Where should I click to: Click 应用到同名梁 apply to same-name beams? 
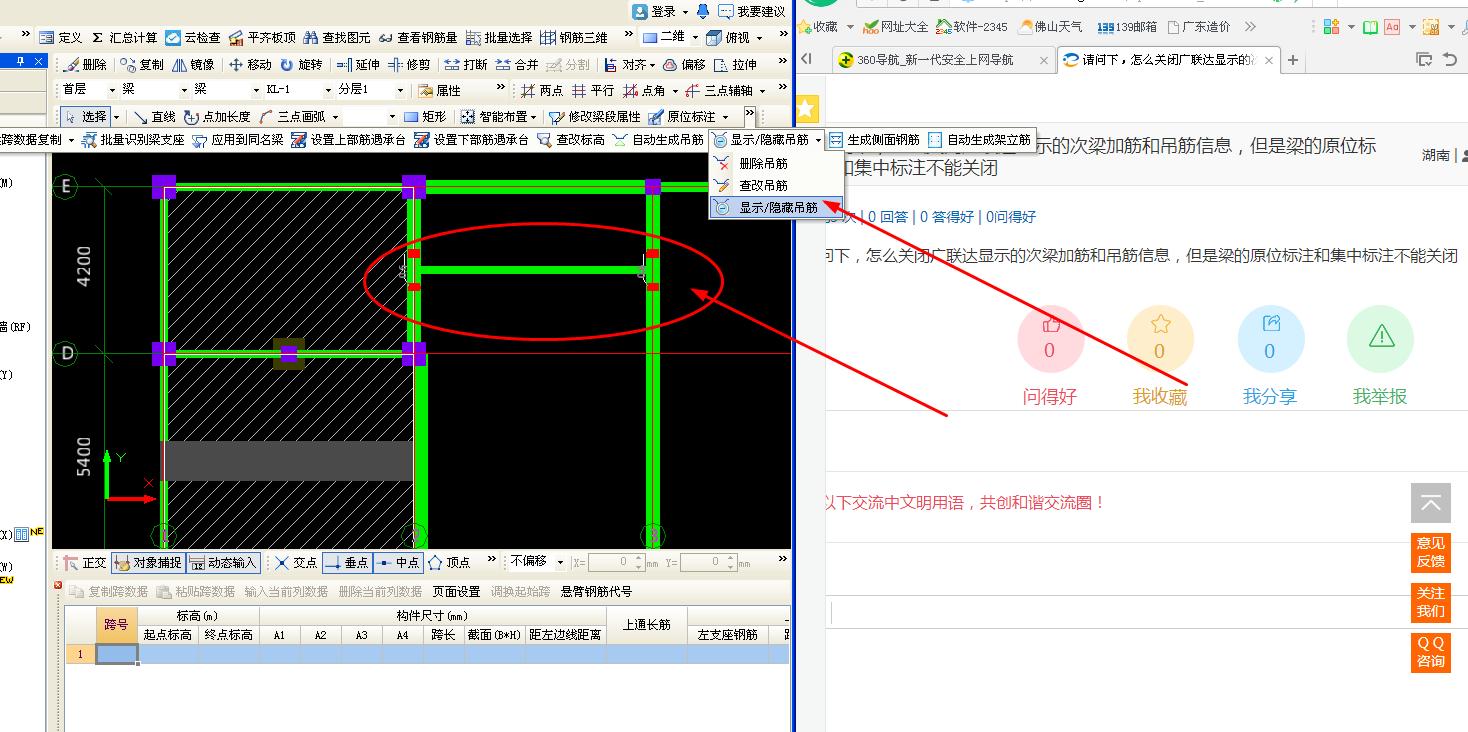point(238,140)
